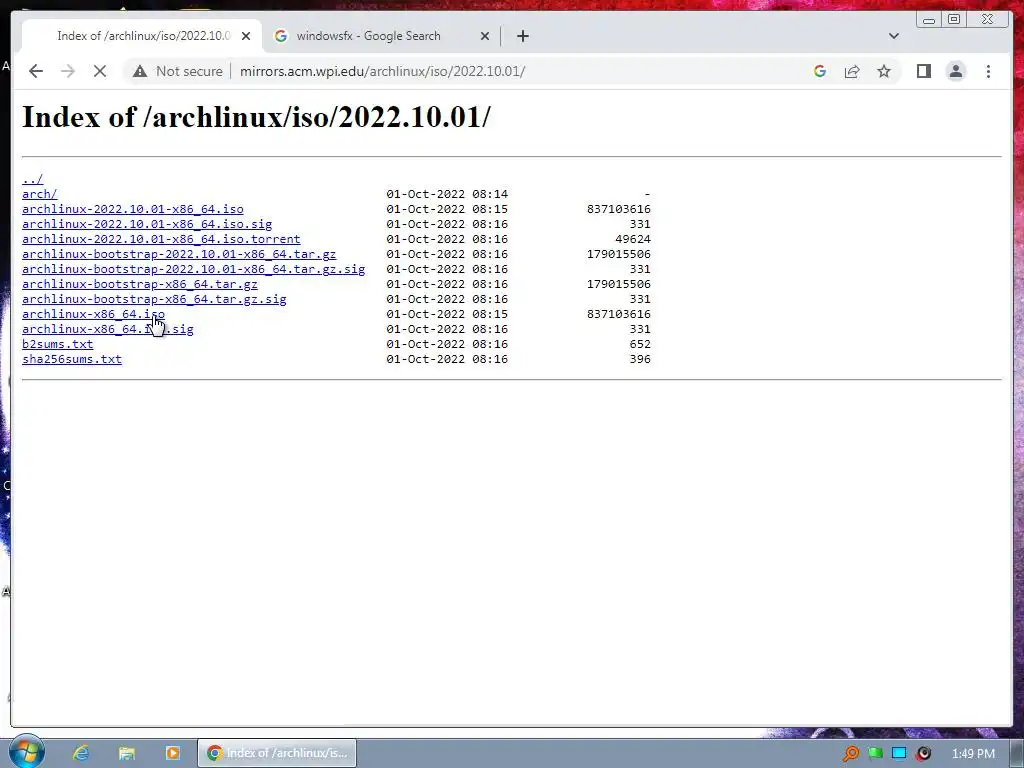Expand the tab search dropdown arrow
Image resolution: width=1024 pixels, height=768 pixels.
click(x=893, y=36)
